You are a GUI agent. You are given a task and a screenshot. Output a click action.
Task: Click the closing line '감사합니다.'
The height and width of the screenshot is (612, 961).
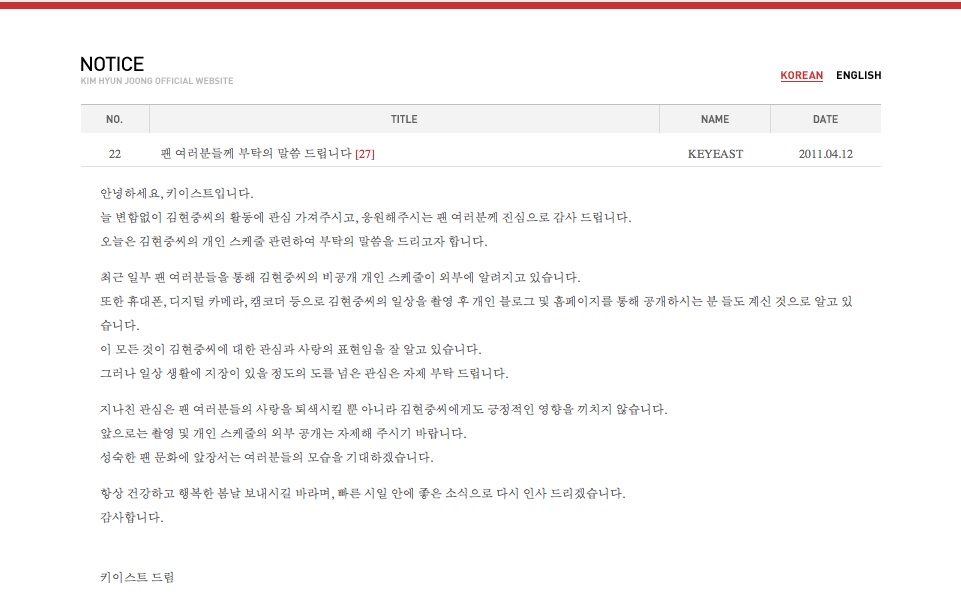(x=132, y=517)
